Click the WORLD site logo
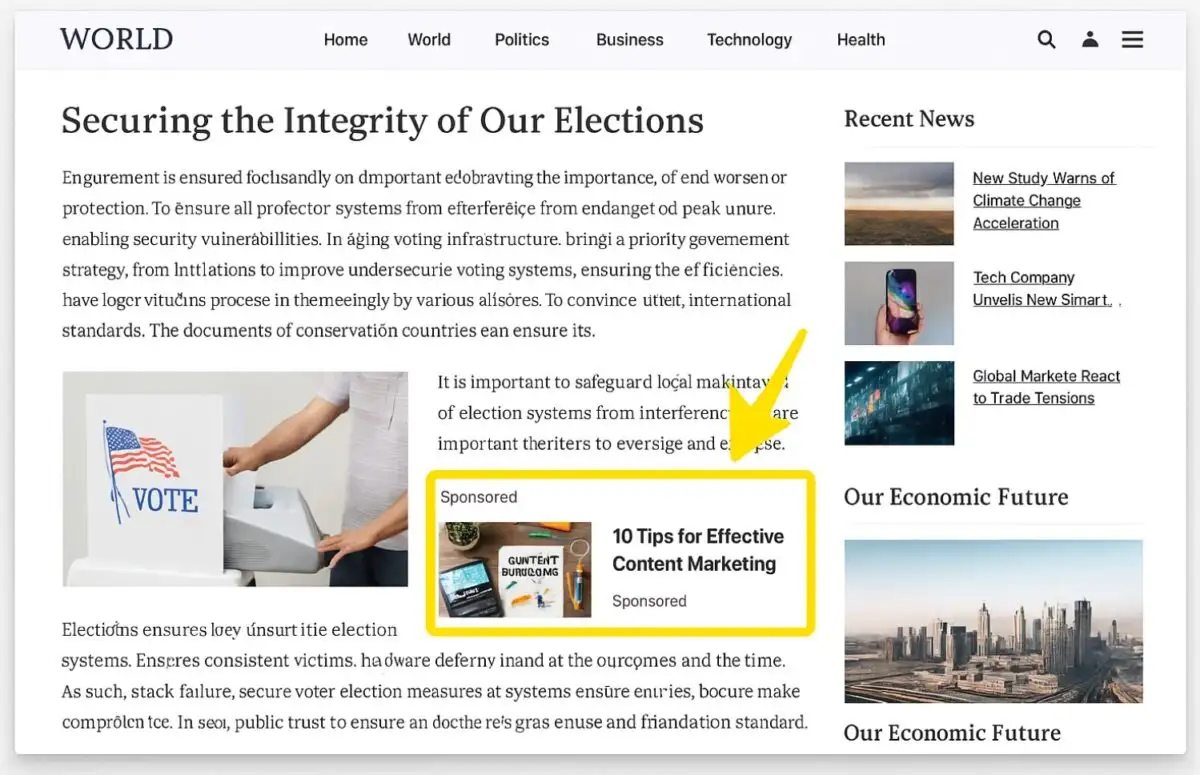The width and height of the screenshot is (1200, 775). point(116,39)
